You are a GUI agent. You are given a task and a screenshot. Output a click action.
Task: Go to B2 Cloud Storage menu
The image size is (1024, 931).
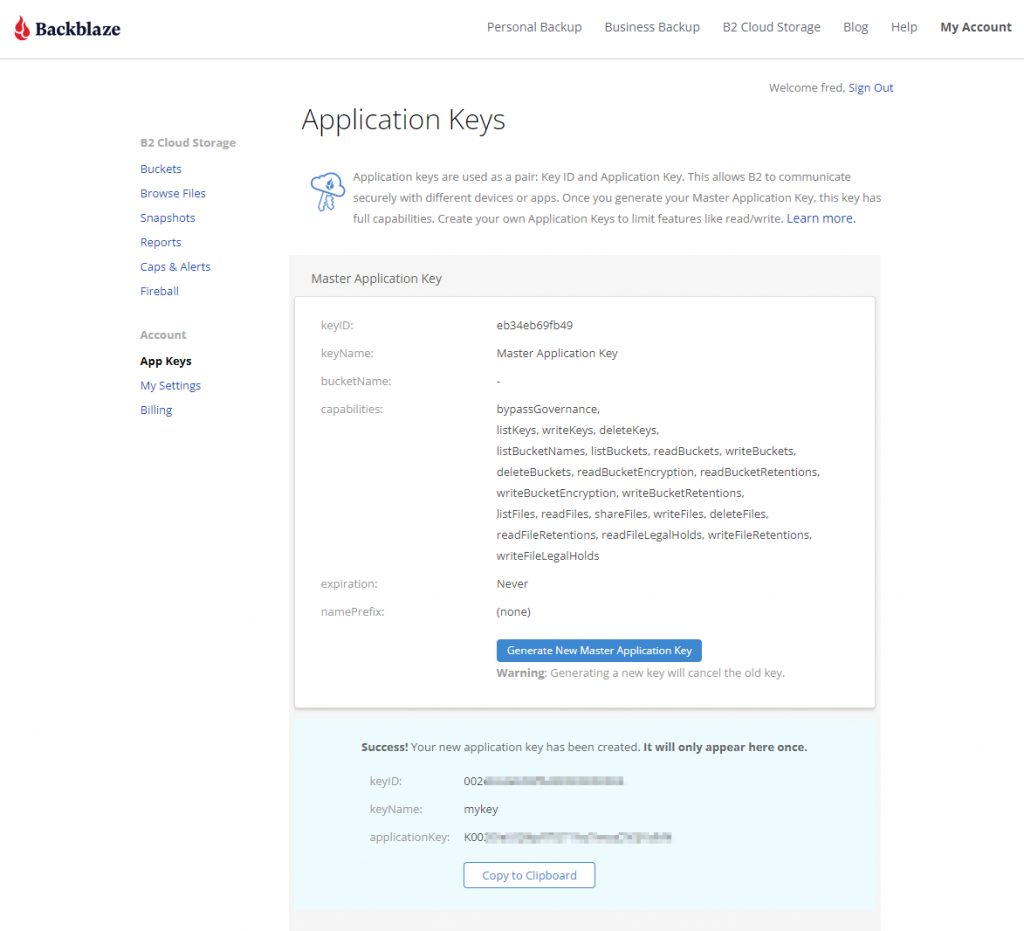pyautogui.click(x=771, y=27)
